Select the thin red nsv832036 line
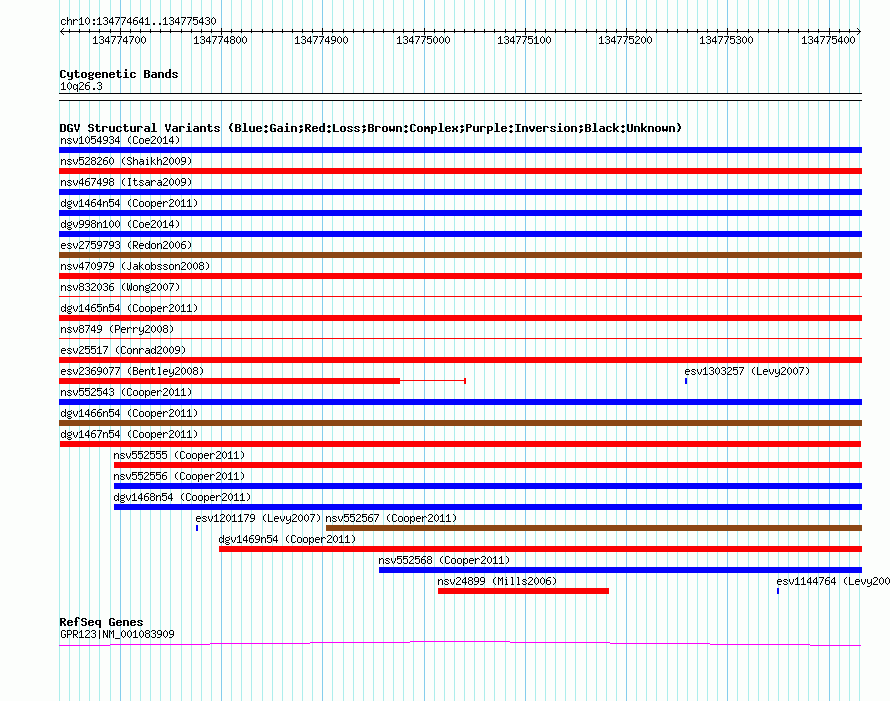Viewport: 890px width, 701px height. click(x=460, y=296)
